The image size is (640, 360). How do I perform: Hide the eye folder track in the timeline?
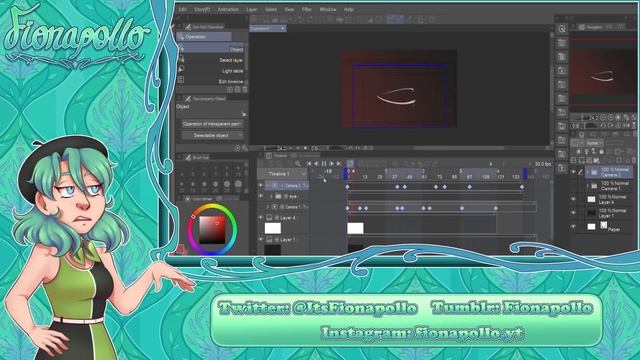coord(261,196)
